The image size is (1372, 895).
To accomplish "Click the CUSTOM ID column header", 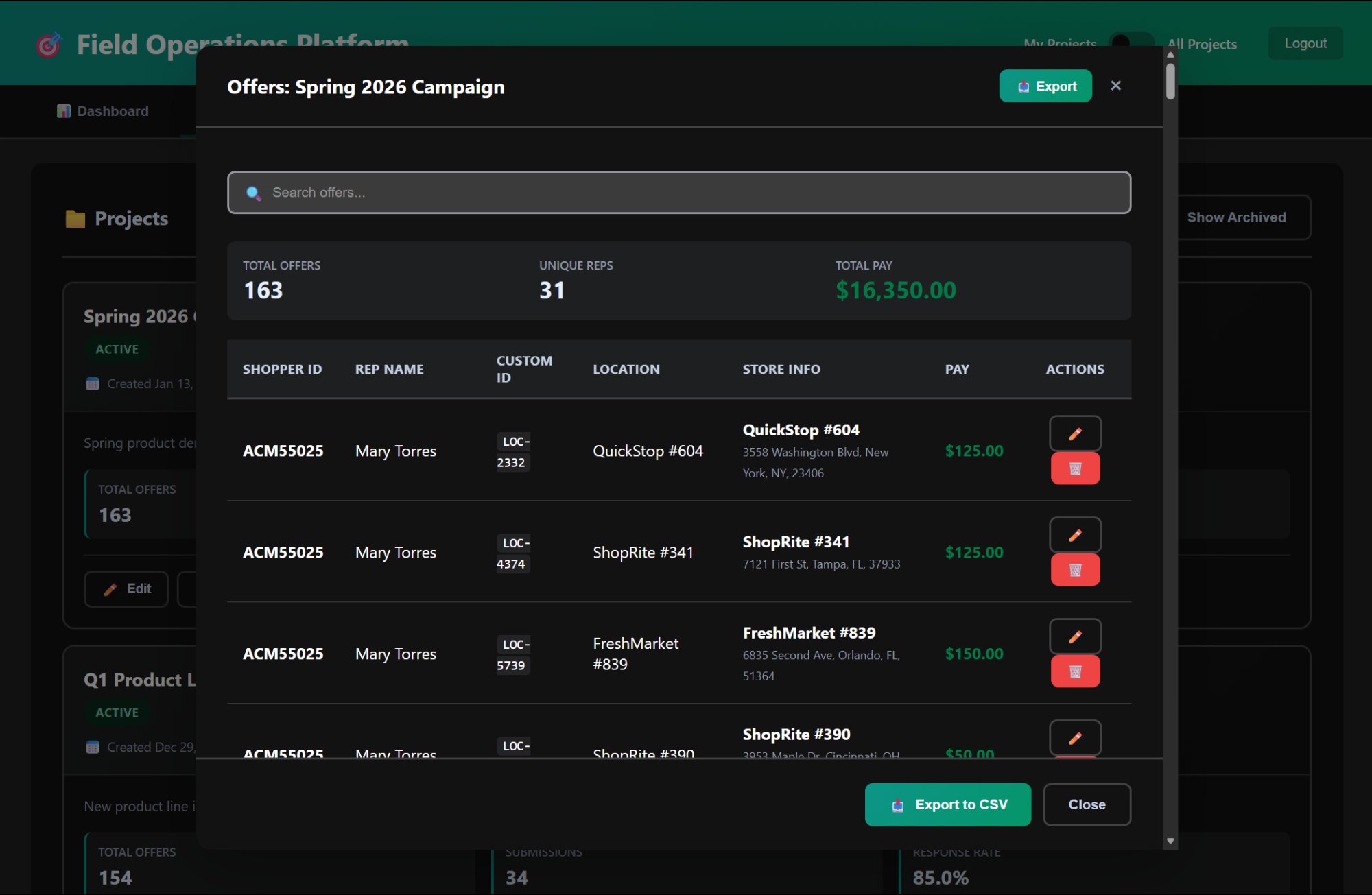I will pos(524,369).
